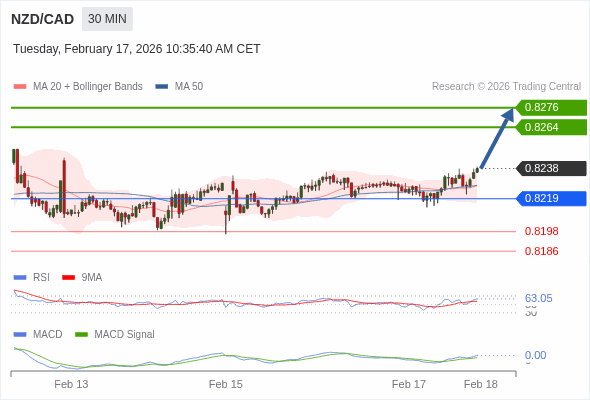Click the Feb 15 date axis label
Viewport: 590px width, 400px height.
226,384
